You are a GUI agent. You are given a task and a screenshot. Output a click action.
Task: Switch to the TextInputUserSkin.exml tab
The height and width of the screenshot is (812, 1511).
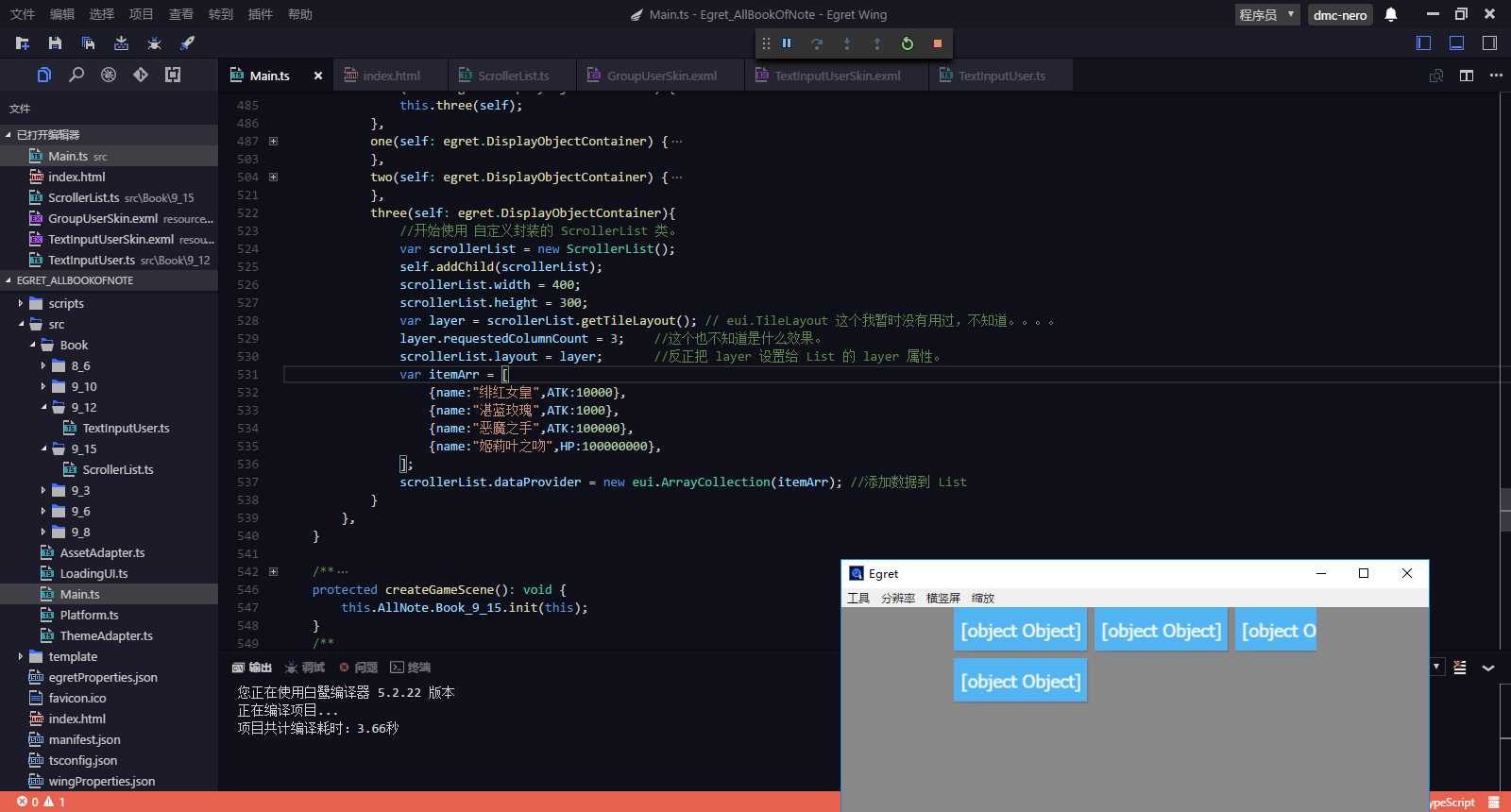(835, 76)
